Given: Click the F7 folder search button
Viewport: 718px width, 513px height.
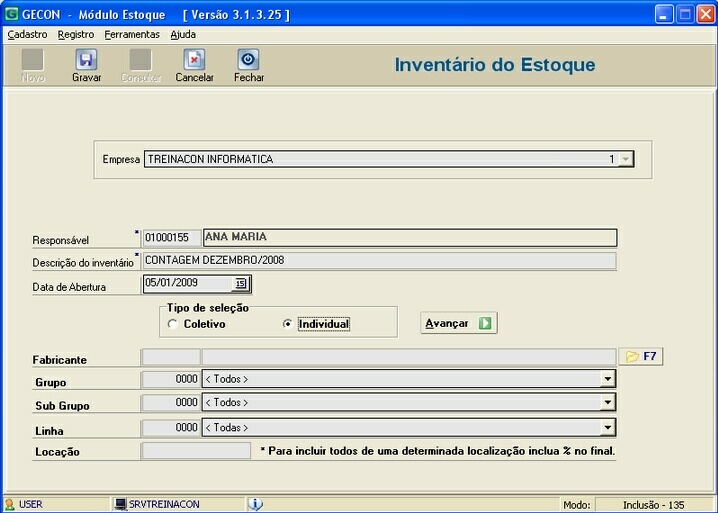Looking at the screenshot, I should (x=641, y=356).
